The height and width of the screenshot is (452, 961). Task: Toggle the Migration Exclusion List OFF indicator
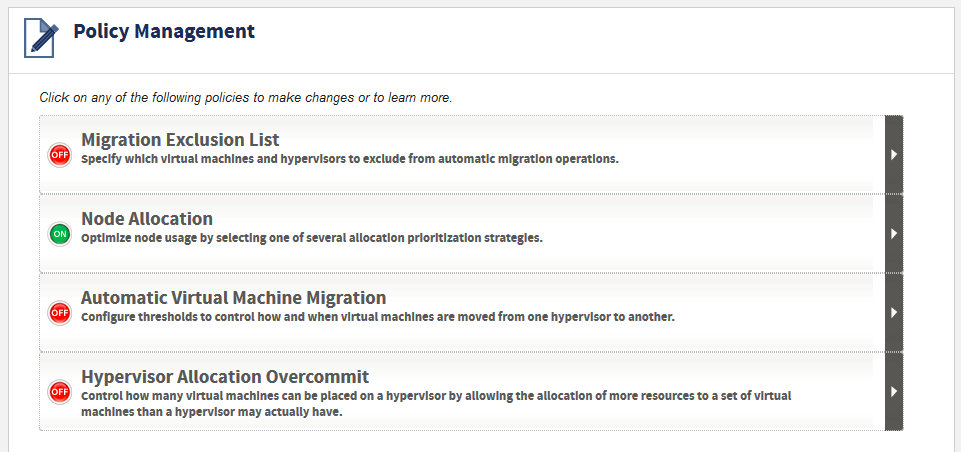click(59, 155)
